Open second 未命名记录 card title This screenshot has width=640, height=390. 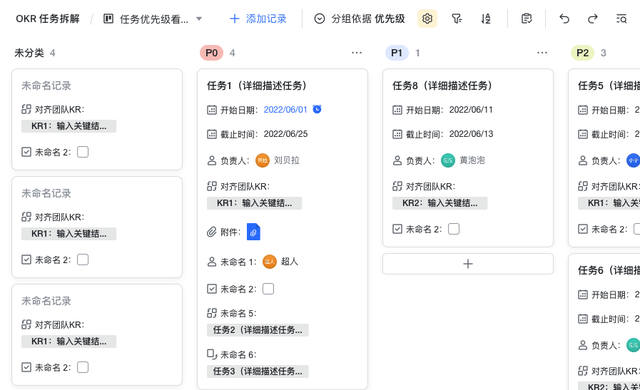[x=46, y=193]
